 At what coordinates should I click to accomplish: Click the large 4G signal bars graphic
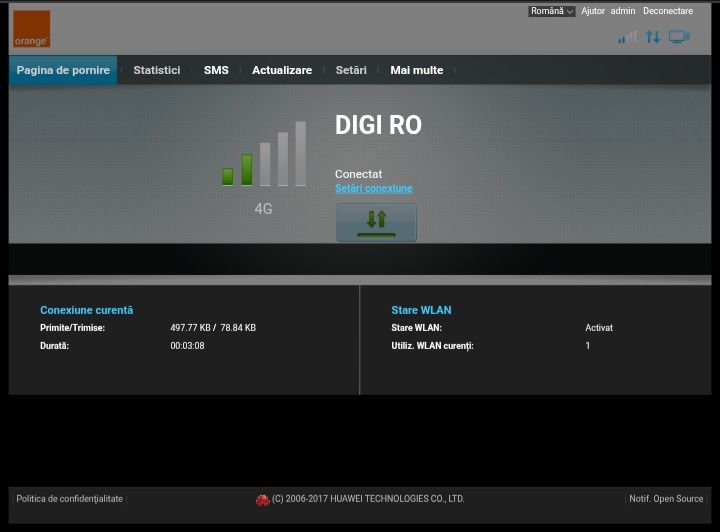(264, 154)
